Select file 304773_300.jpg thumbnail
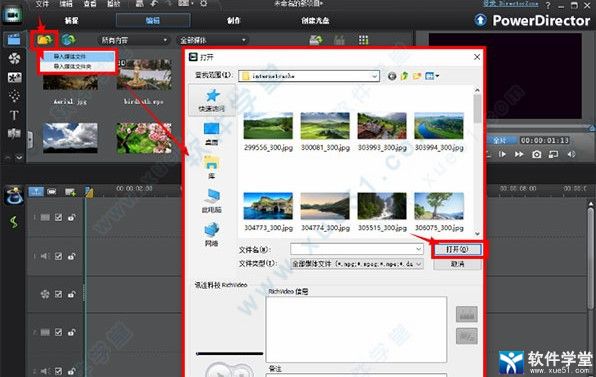Screen dimensions: 596x377 coord(268,206)
